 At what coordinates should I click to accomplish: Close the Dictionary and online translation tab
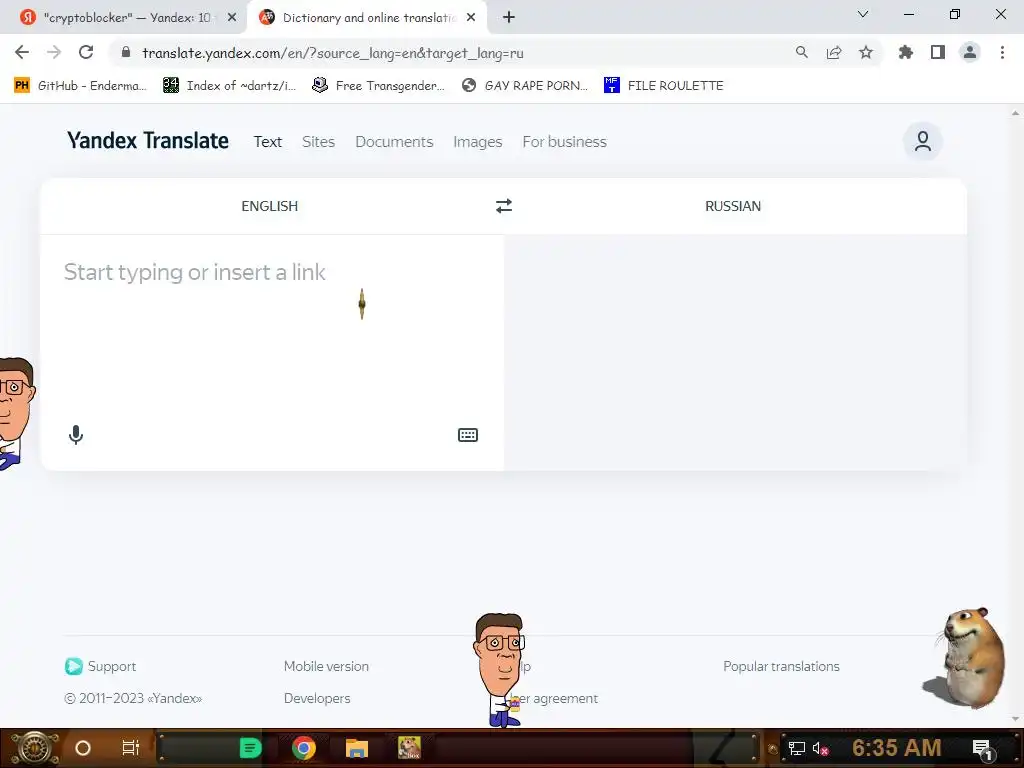[x=471, y=18]
